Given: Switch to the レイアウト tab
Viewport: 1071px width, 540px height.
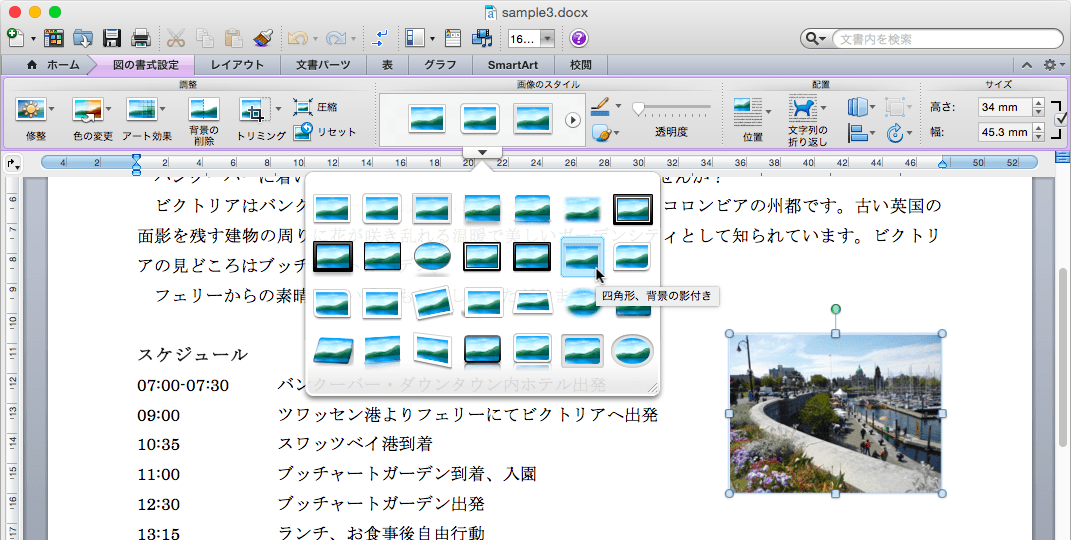Looking at the screenshot, I should (237, 65).
